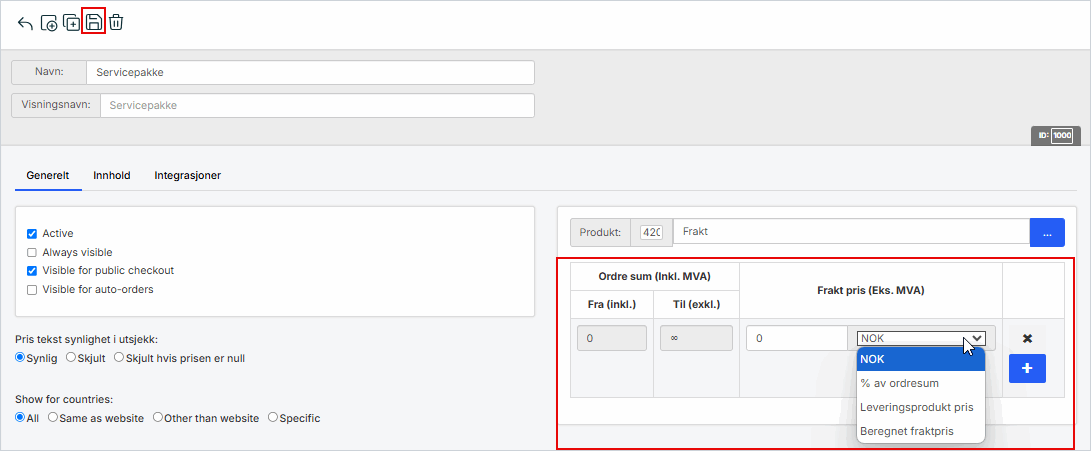Collapse the NOK price type dropdown
The width and height of the screenshot is (1091, 451).
point(922,338)
